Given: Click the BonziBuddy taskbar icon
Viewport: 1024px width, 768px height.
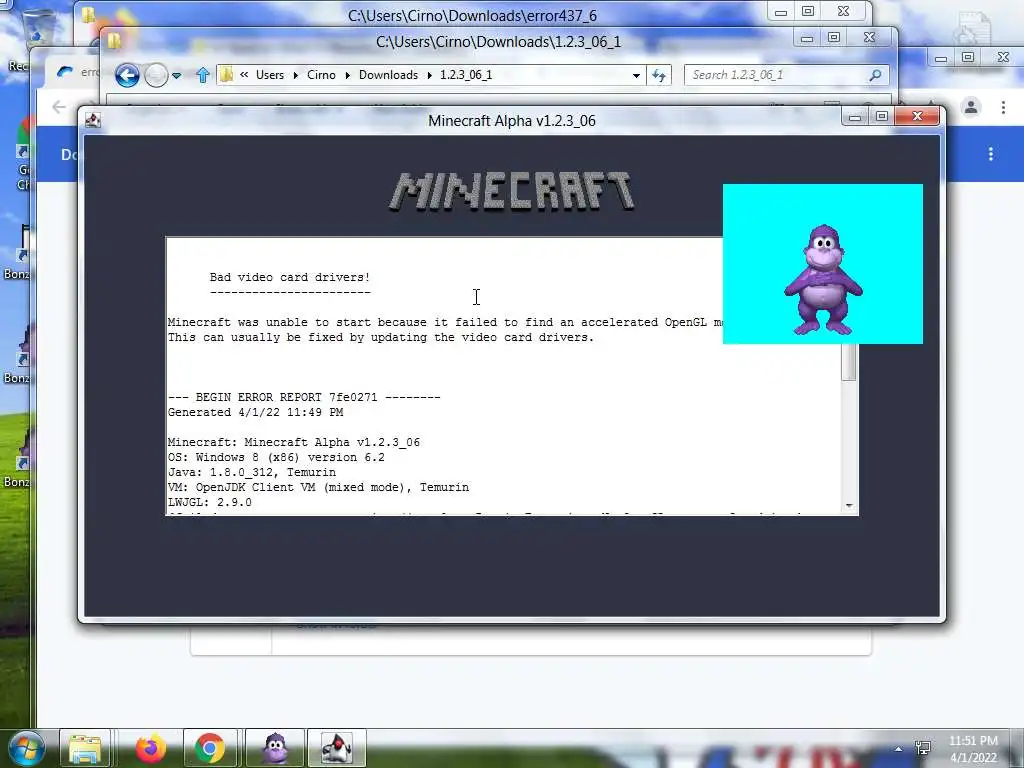Looking at the screenshot, I should 276,748.
